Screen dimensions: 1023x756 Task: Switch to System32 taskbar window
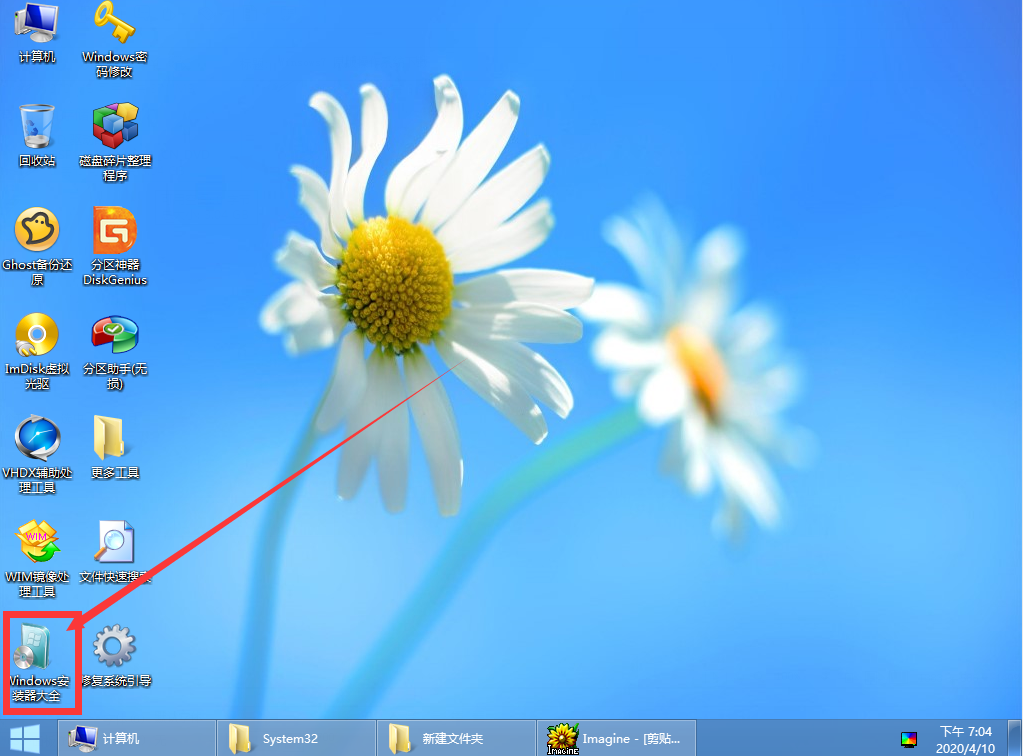pyautogui.click(x=296, y=739)
